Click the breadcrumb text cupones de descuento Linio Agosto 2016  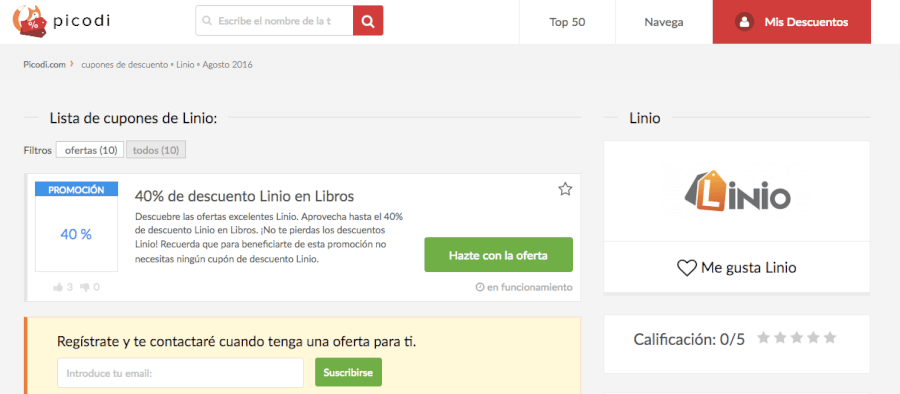[166, 64]
